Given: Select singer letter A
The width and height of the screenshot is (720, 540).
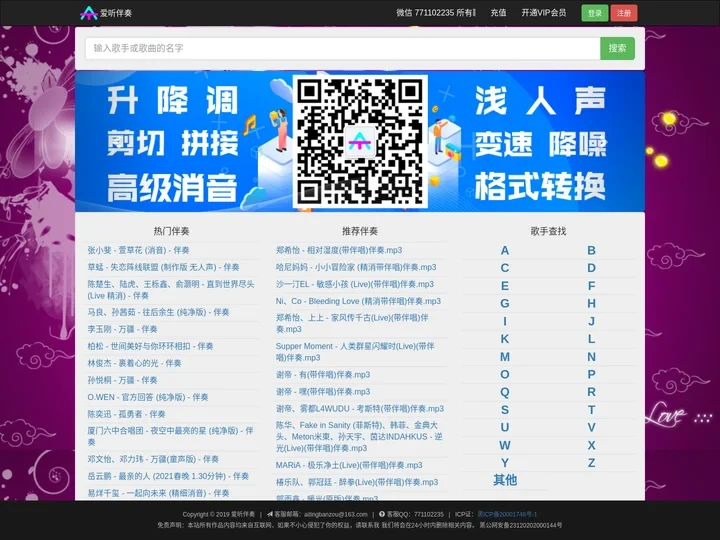Looking at the screenshot, I should pyautogui.click(x=505, y=251).
